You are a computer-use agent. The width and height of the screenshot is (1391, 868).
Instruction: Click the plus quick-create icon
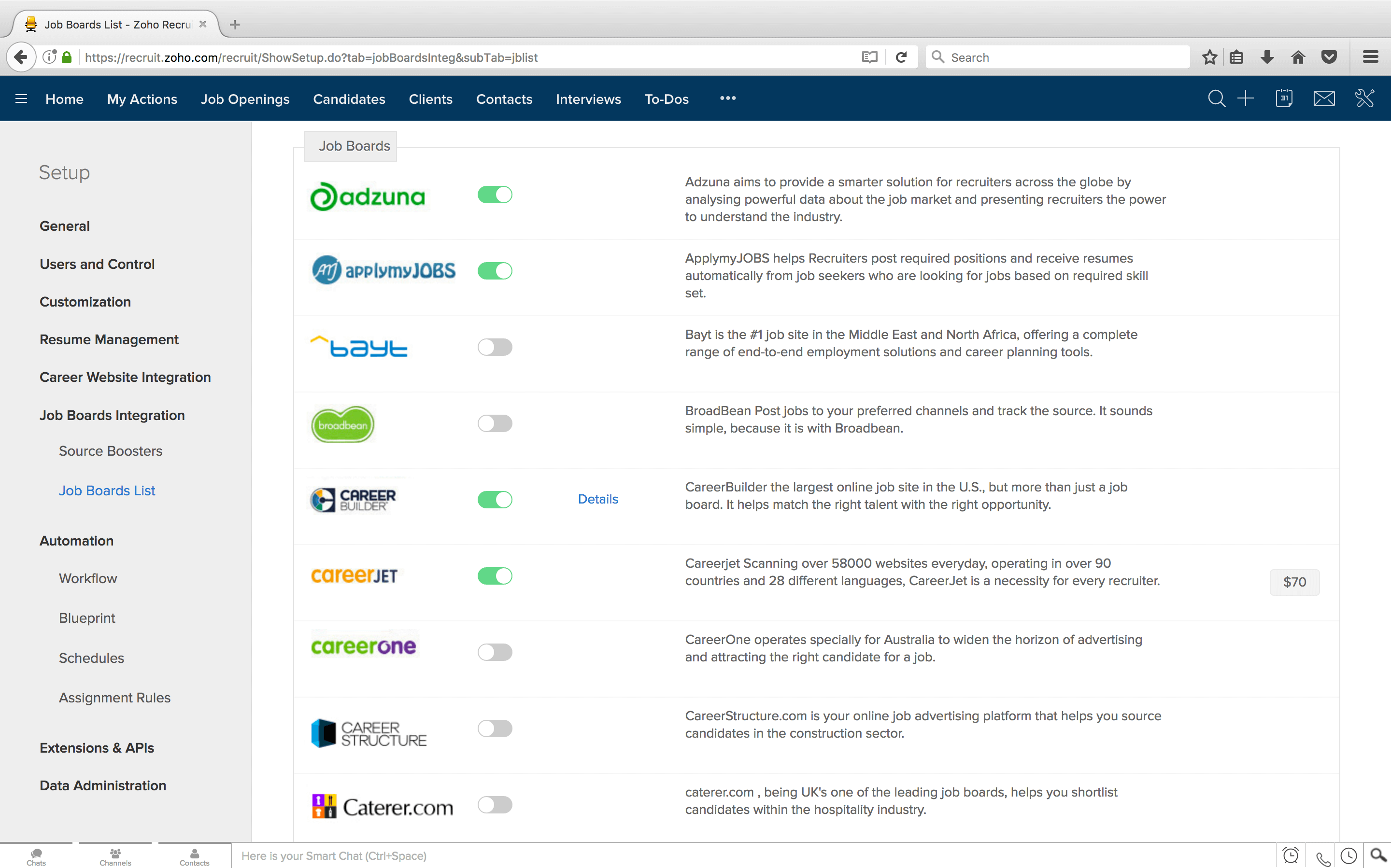[x=1245, y=99]
